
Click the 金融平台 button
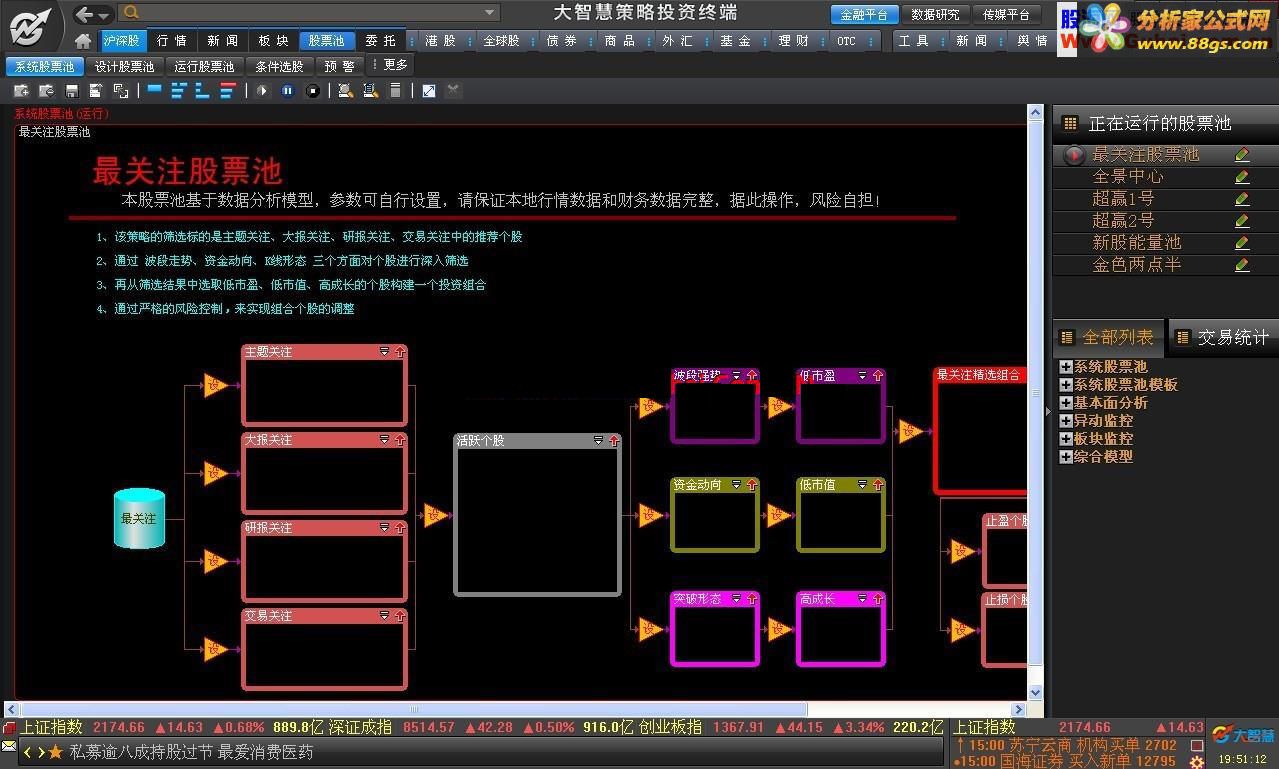tap(863, 15)
